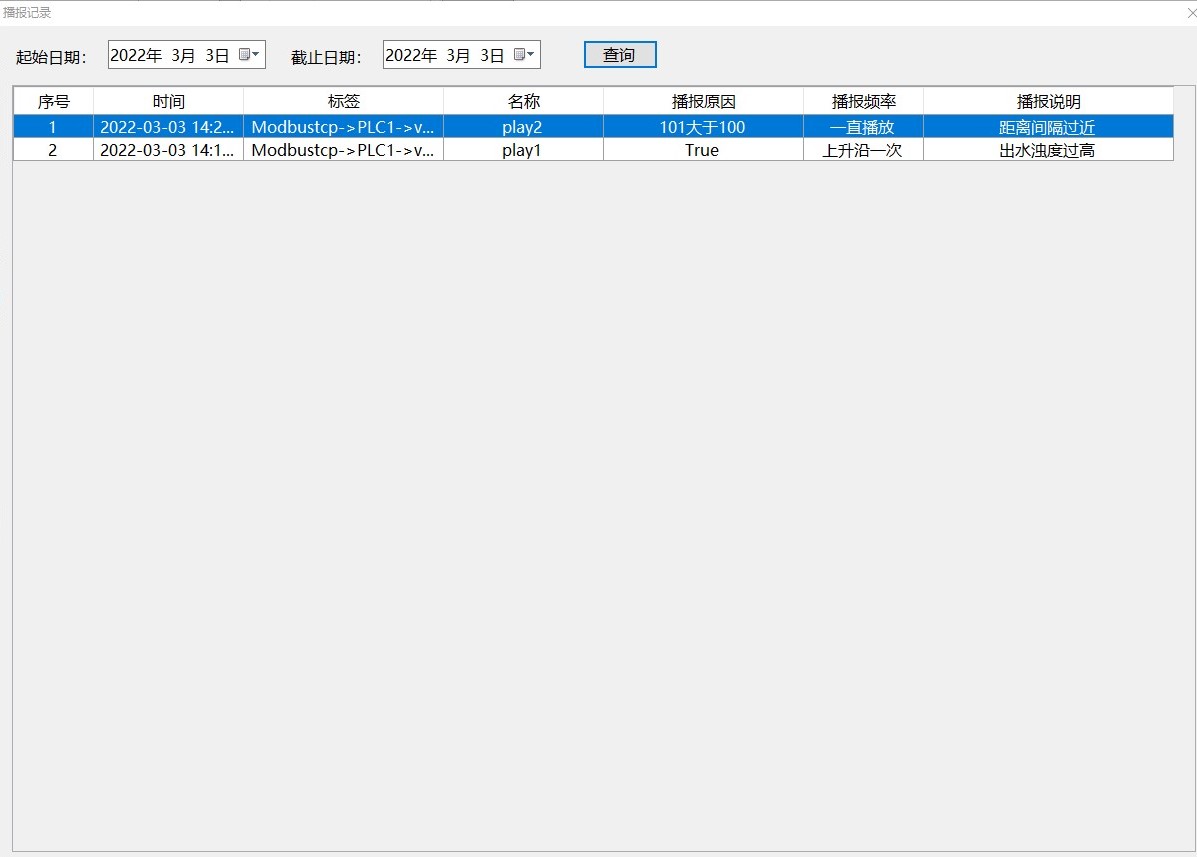Click the 播报原因 column header
This screenshot has height=857, width=1197.
[702, 101]
